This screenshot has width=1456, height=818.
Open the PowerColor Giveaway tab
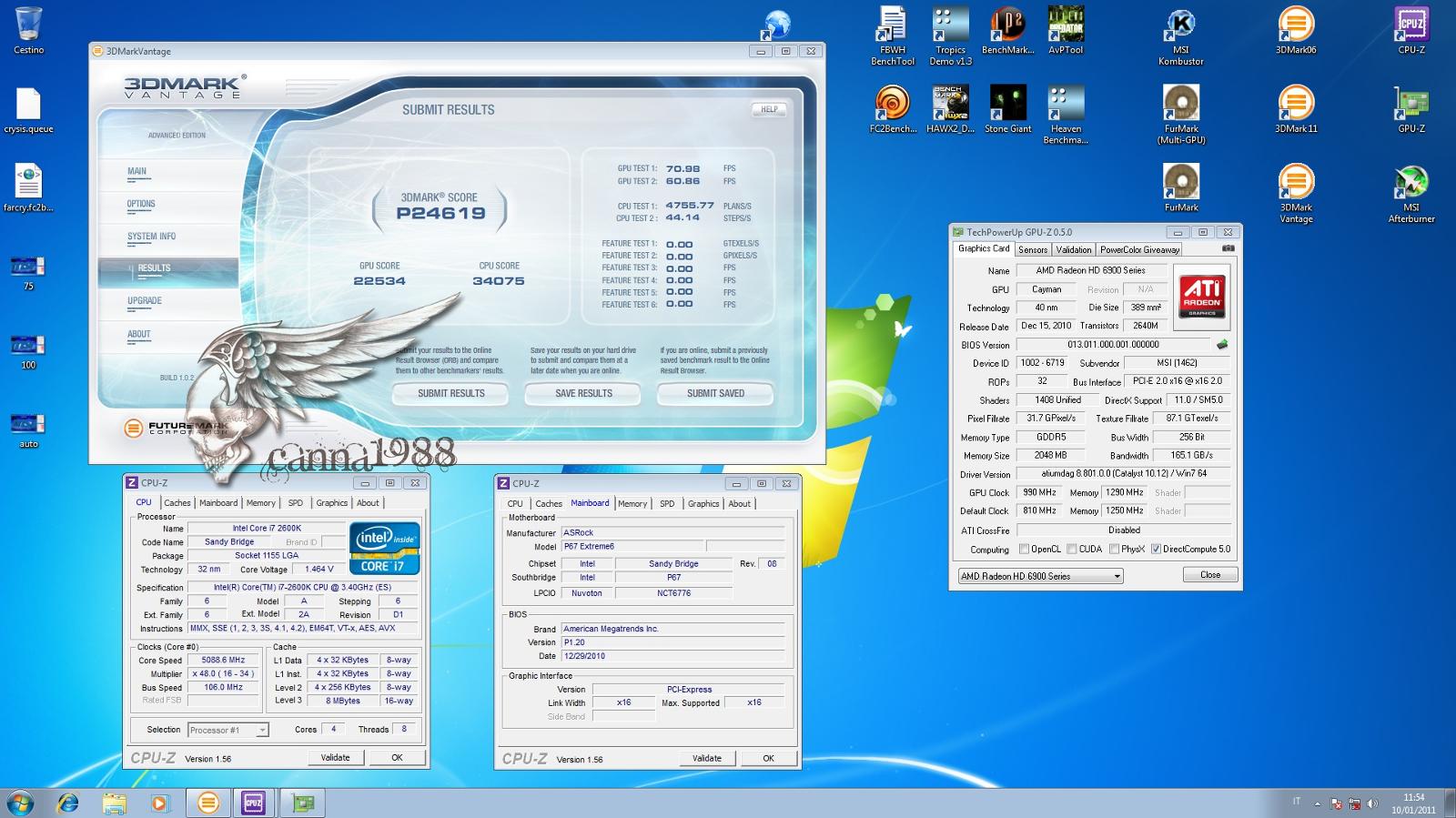click(x=1139, y=249)
